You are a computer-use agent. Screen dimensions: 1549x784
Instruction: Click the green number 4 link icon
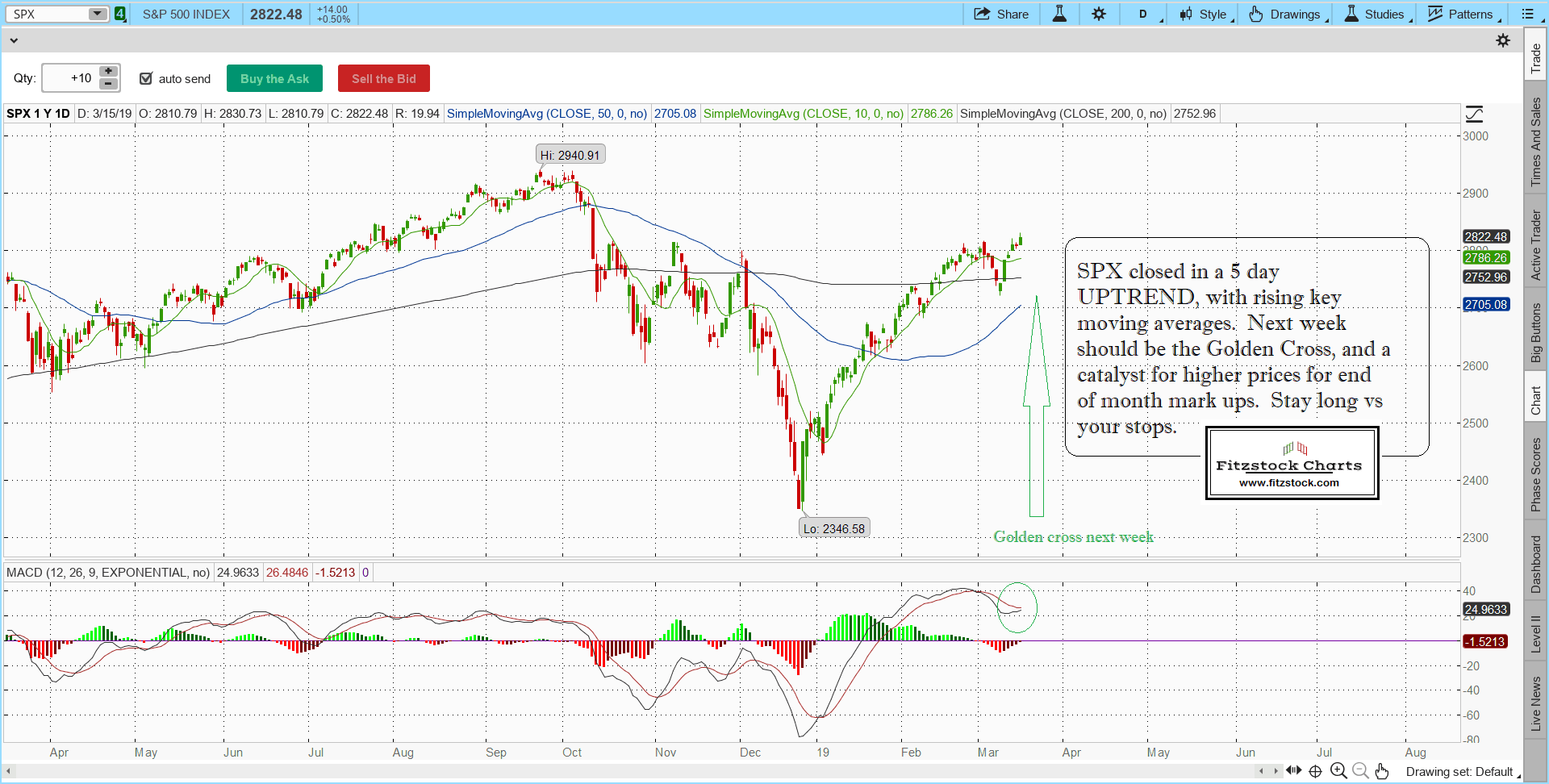click(x=120, y=14)
